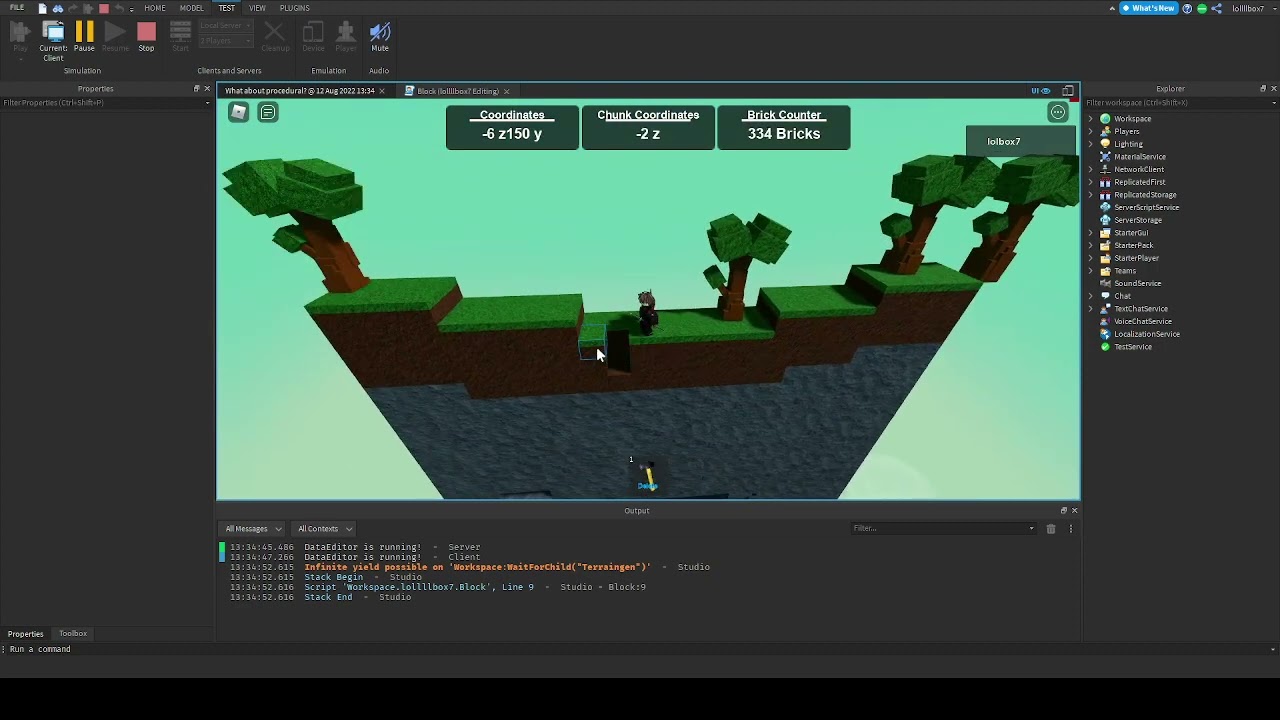The width and height of the screenshot is (1280, 720).
Task: Click the share icon near username
Action: click(1217, 8)
